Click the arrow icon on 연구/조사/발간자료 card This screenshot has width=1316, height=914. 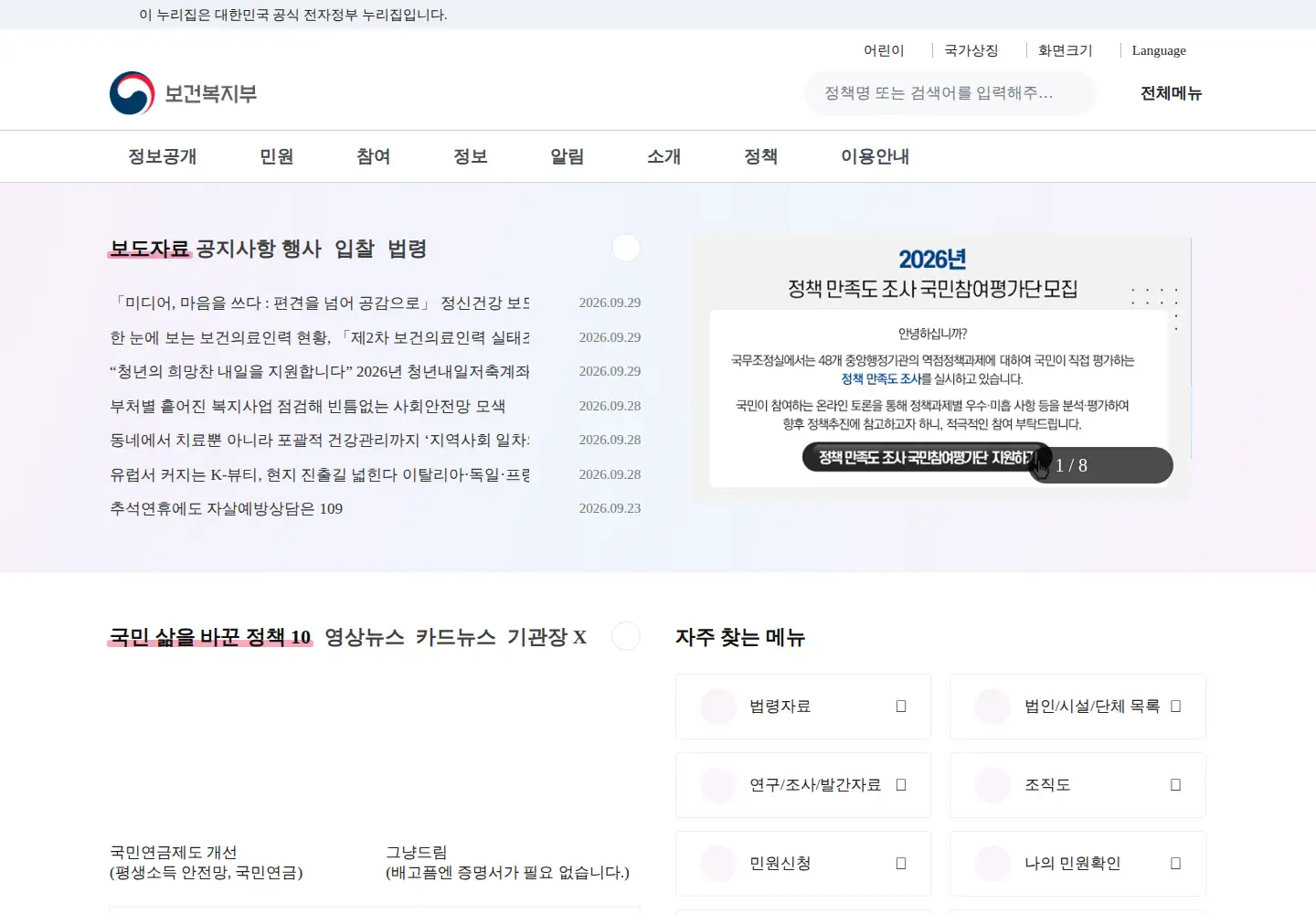click(x=901, y=785)
